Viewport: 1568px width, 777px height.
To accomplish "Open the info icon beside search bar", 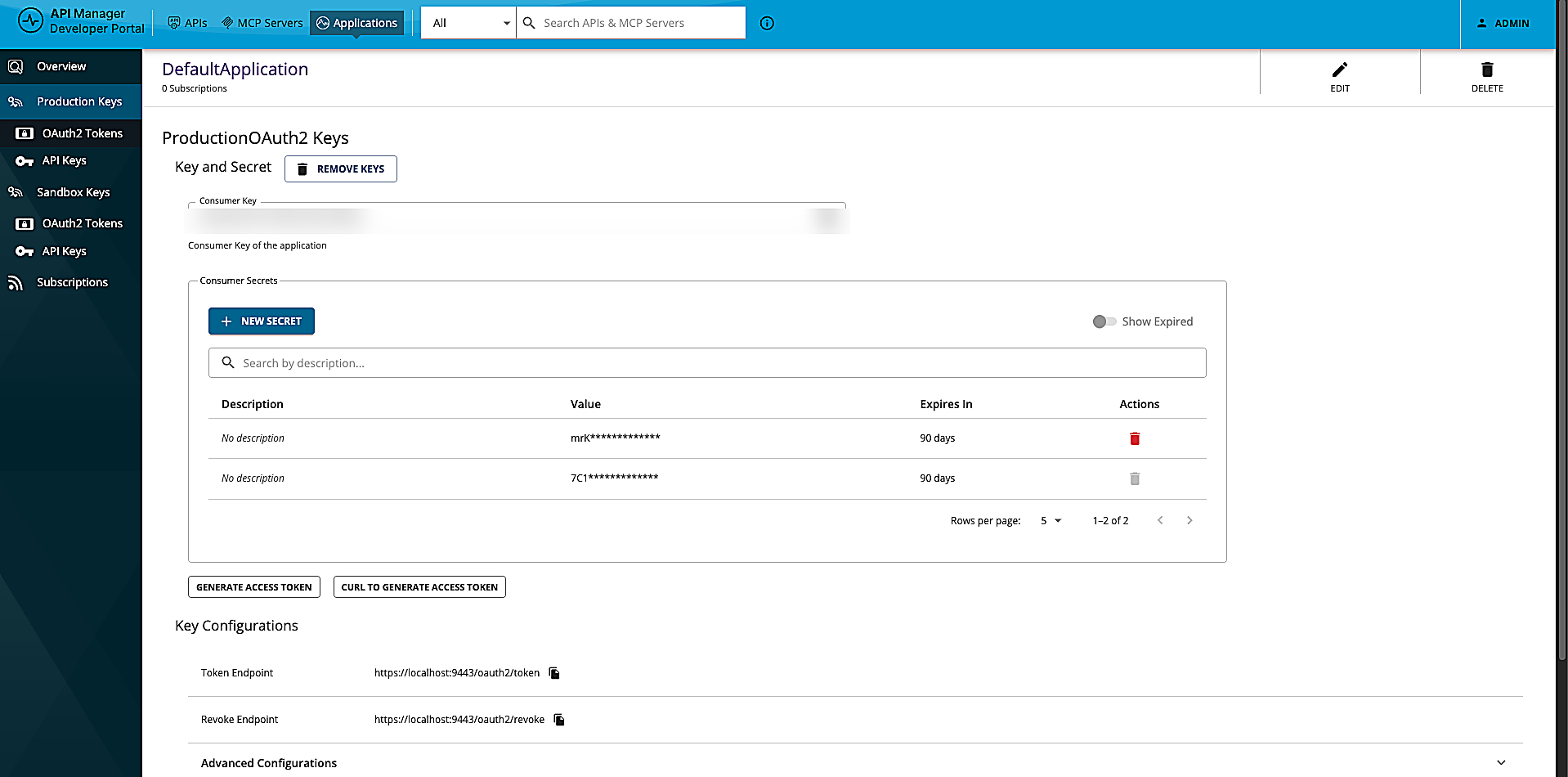I will click(x=767, y=23).
